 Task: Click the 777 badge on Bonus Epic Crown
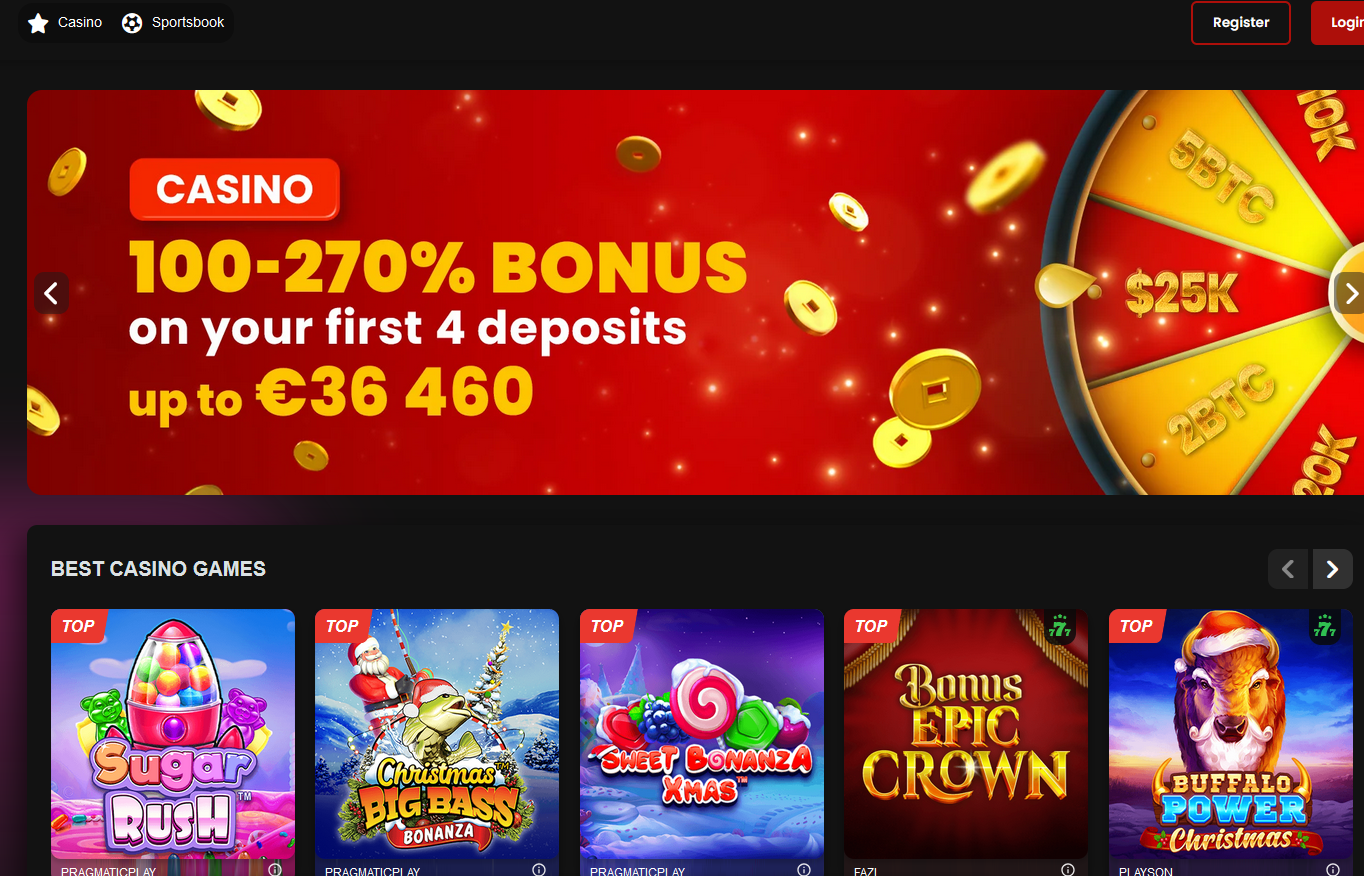(x=1061, y=628)
